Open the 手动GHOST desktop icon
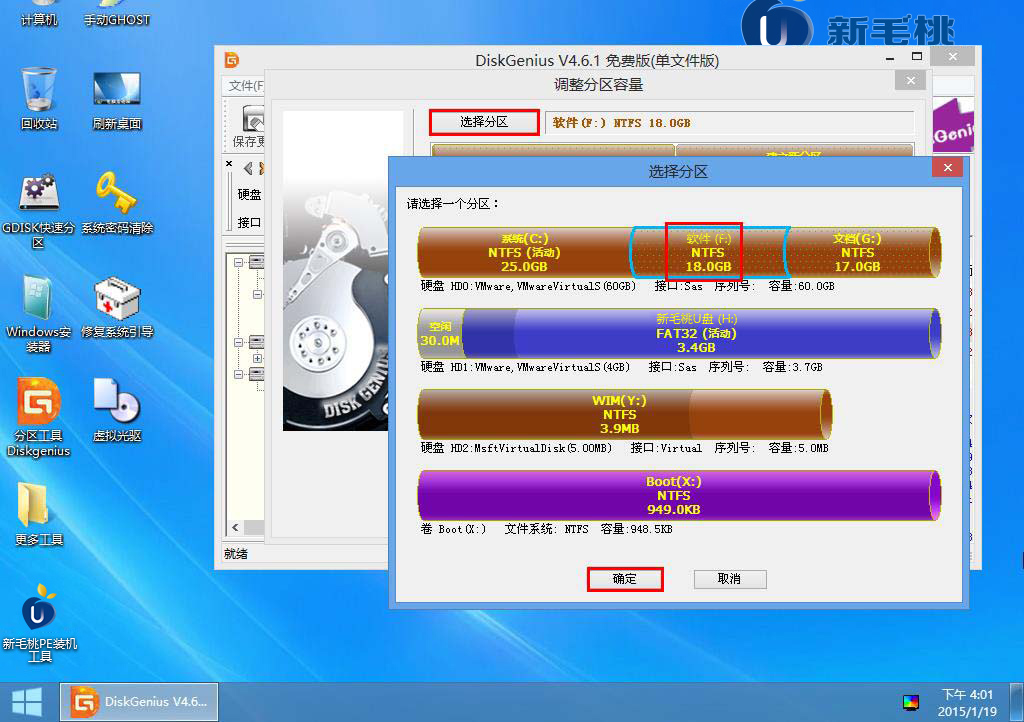 117,13
